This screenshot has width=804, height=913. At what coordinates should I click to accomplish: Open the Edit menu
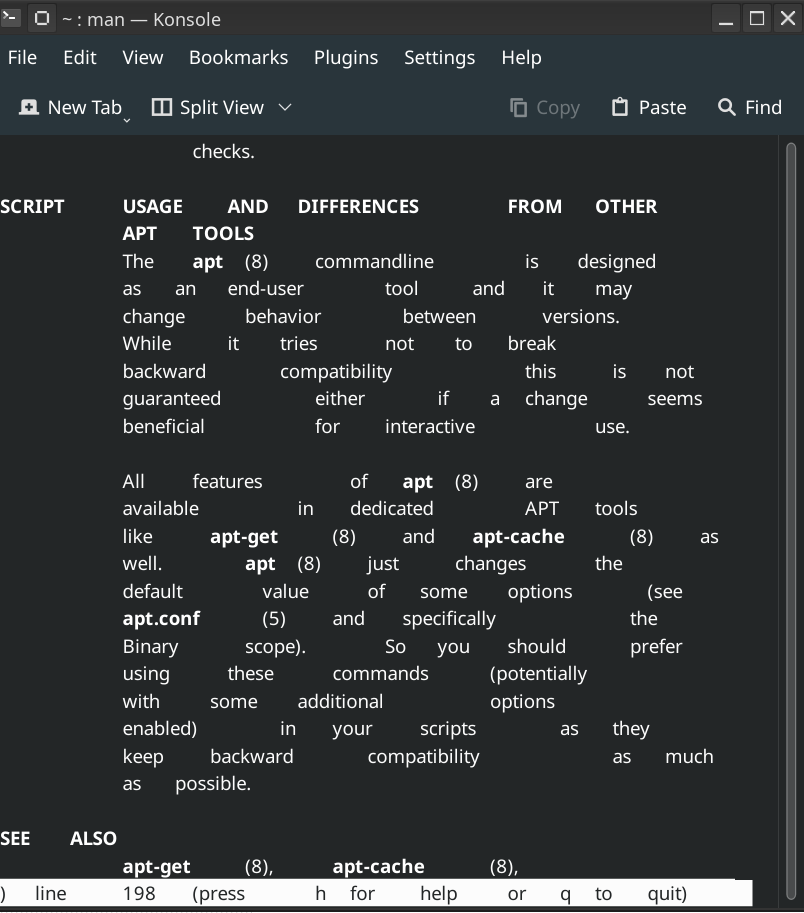coord(80,58)
